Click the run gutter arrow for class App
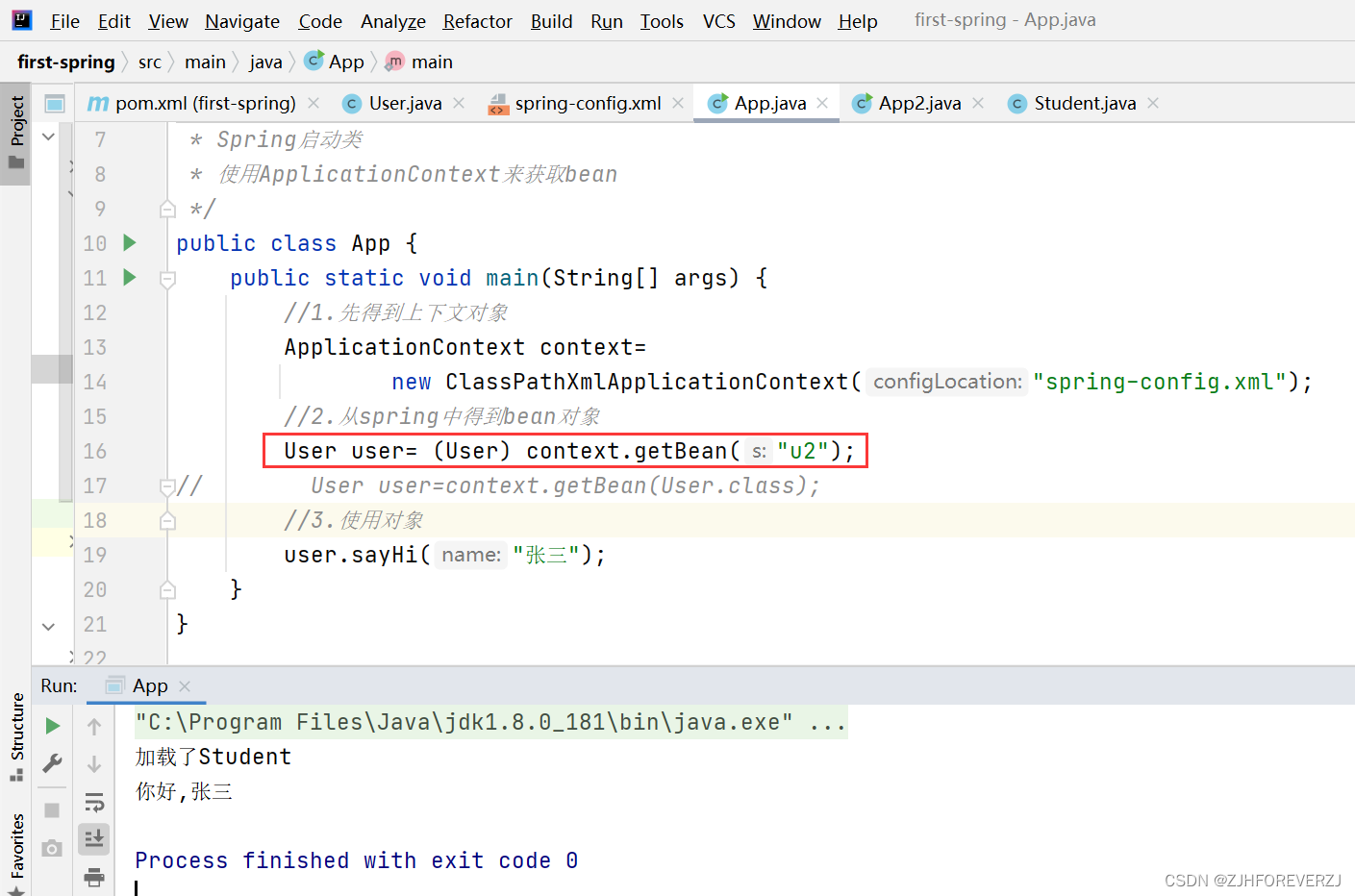Image resolution: width=1355 pixels, height=896 pixels. click(130, 243)
